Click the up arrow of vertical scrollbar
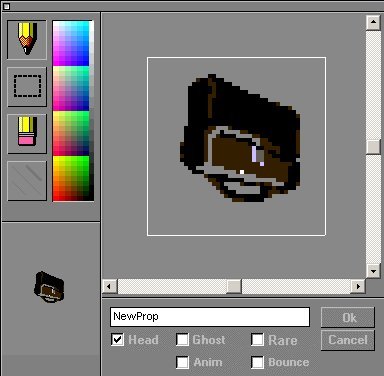384x376 pixels. [373, 23]
